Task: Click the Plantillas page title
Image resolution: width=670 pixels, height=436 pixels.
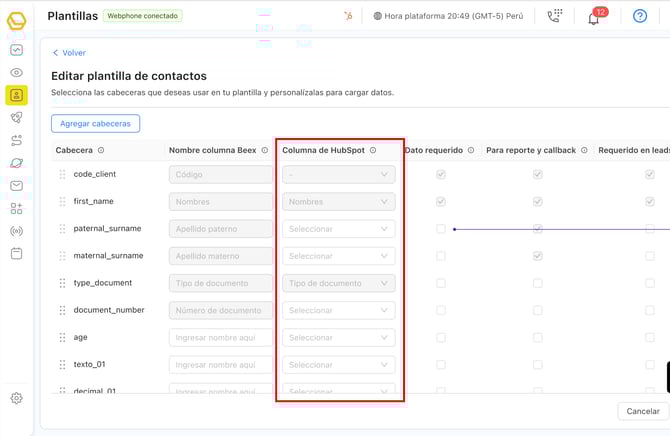Action: point(73,16)
